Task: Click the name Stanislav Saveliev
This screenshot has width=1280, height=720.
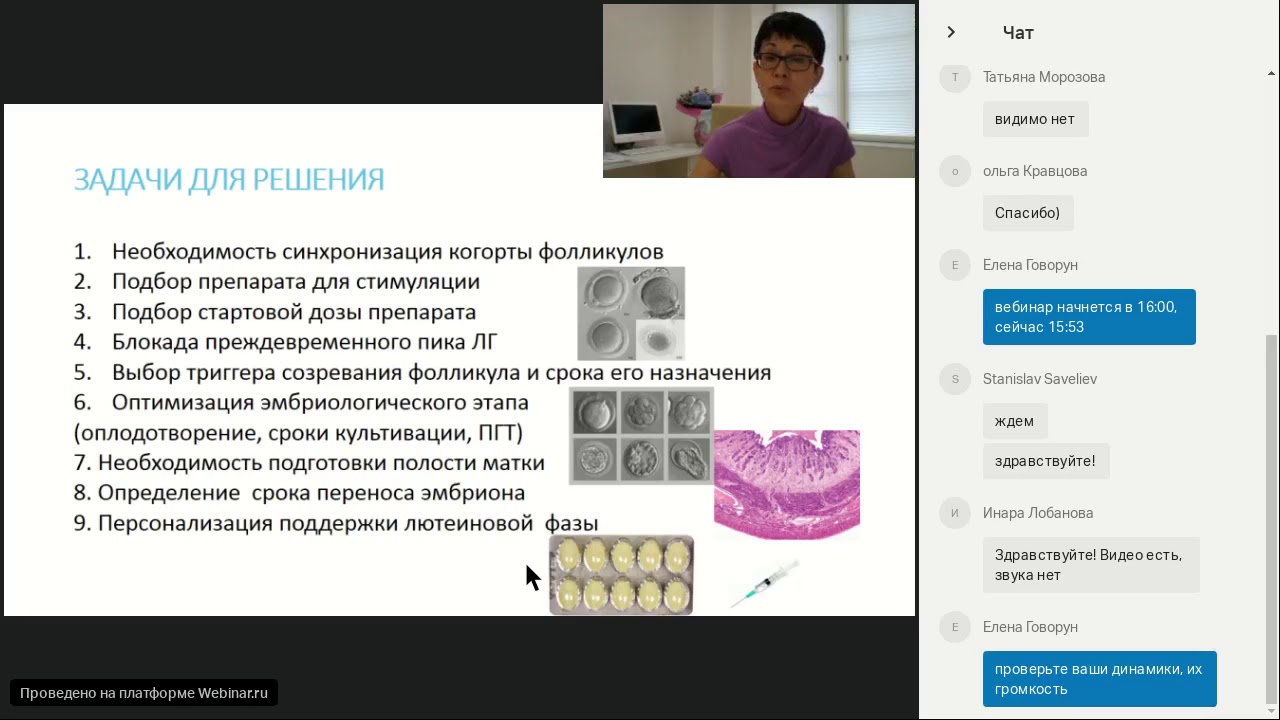Action: click(1040, 379)
